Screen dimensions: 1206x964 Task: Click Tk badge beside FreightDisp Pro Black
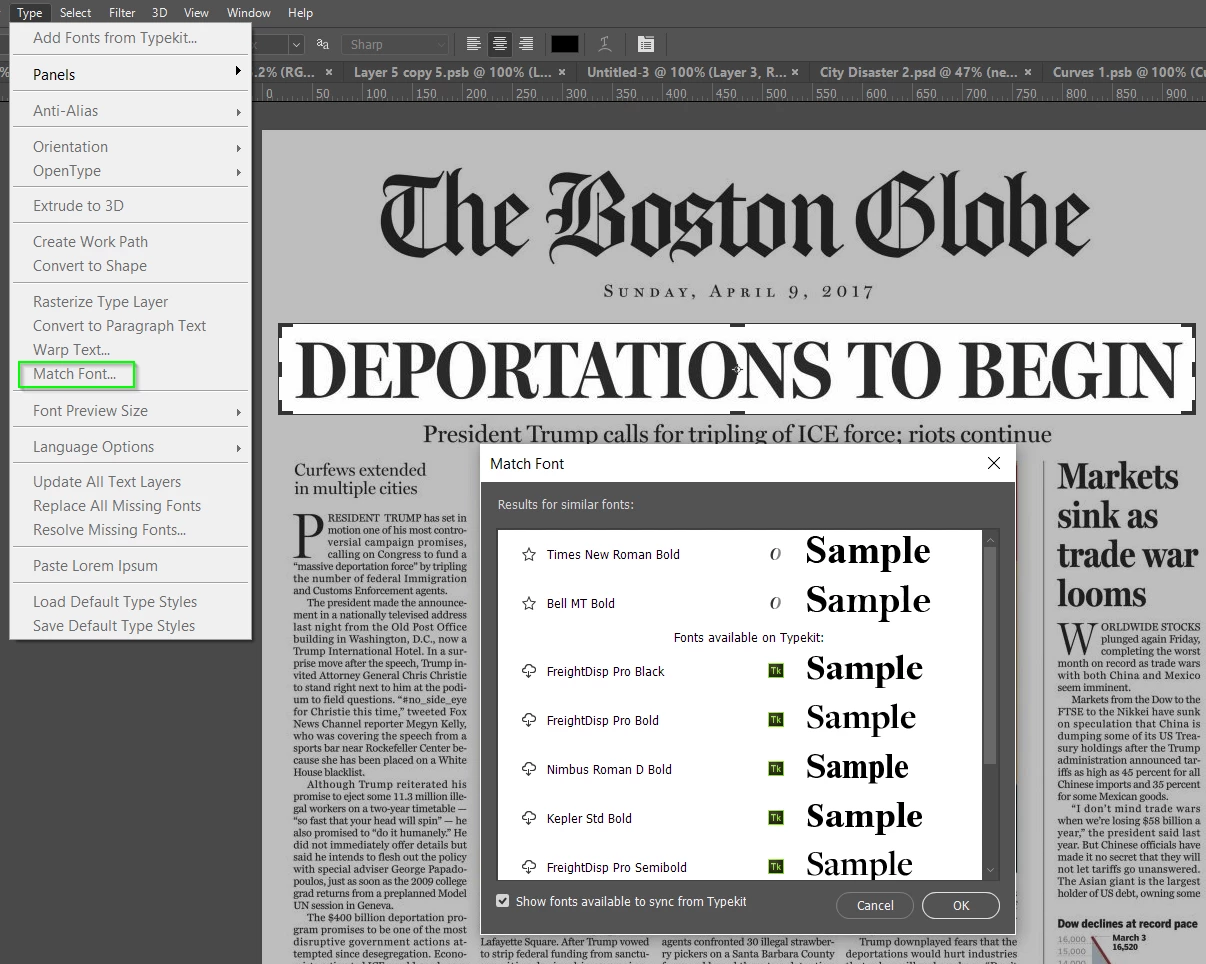click(x=775, y=671)
